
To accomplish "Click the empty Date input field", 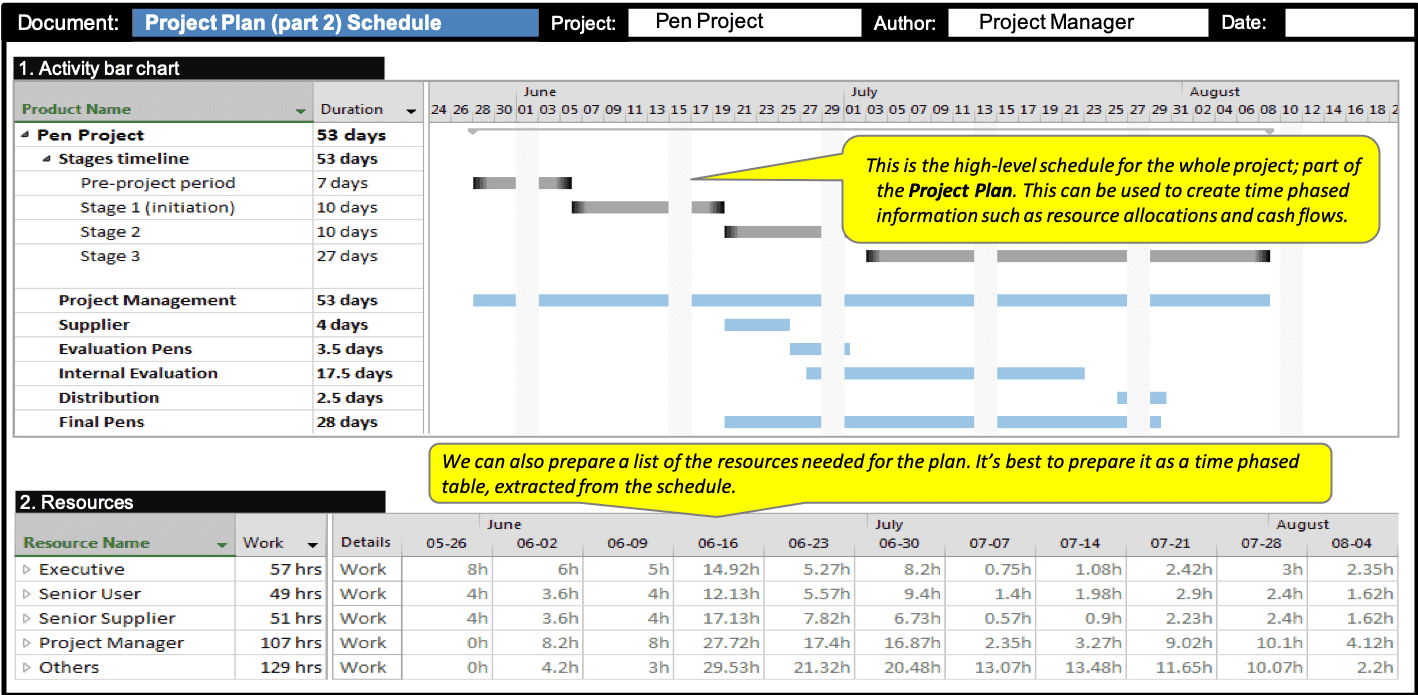I will (1349, 22).
